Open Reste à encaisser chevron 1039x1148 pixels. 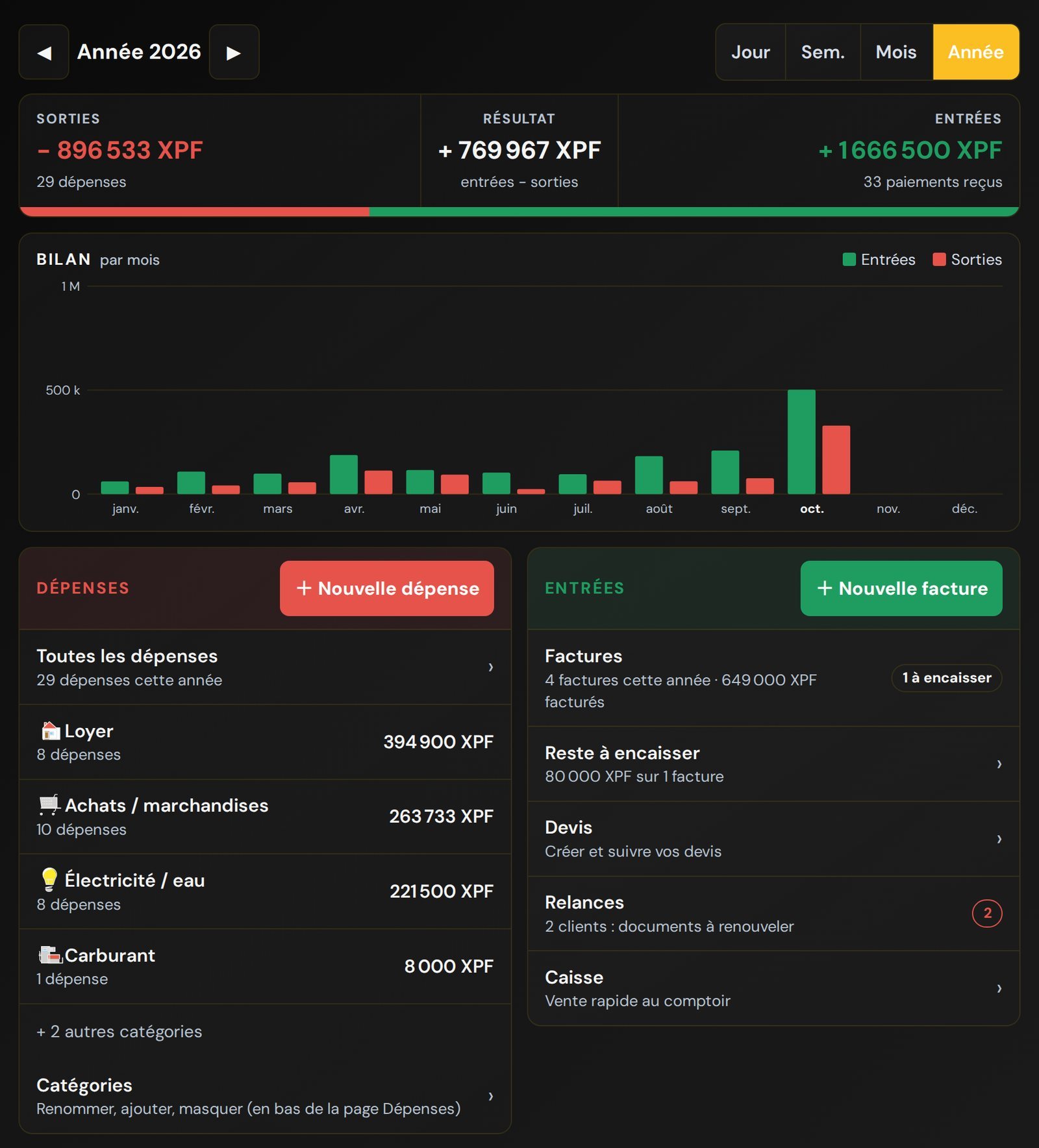coord(999,764)
